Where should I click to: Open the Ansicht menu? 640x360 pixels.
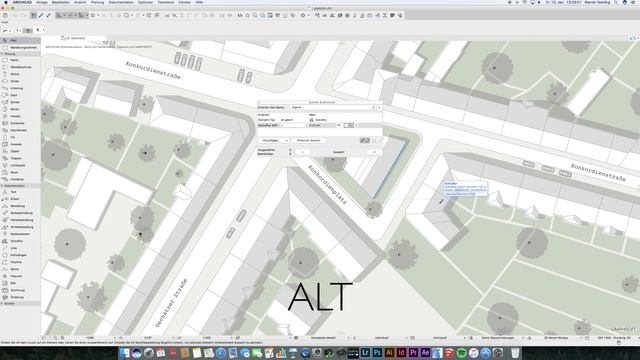(80, 2)
